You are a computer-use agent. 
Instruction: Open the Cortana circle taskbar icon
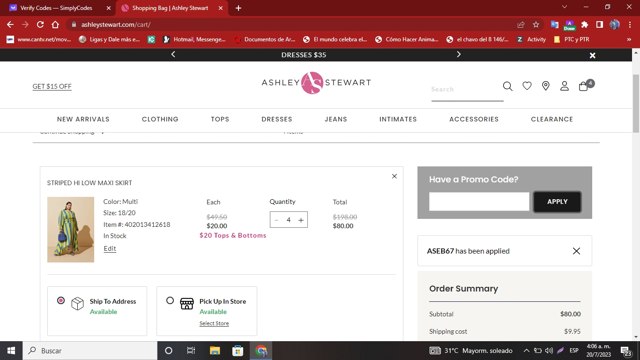[x=168, y=351]
